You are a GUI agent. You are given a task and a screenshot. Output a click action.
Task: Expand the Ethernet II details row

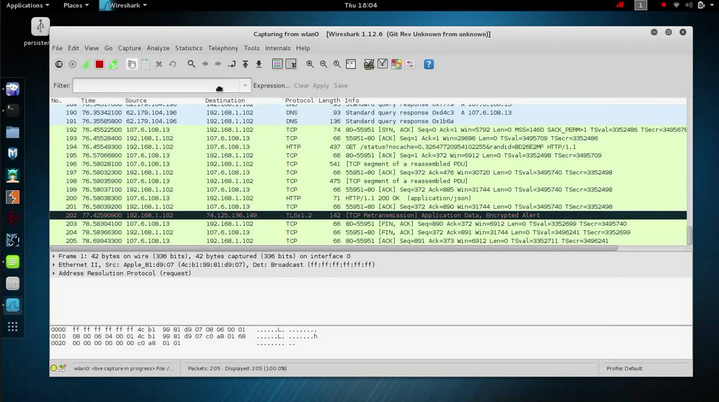coord(54,265)
